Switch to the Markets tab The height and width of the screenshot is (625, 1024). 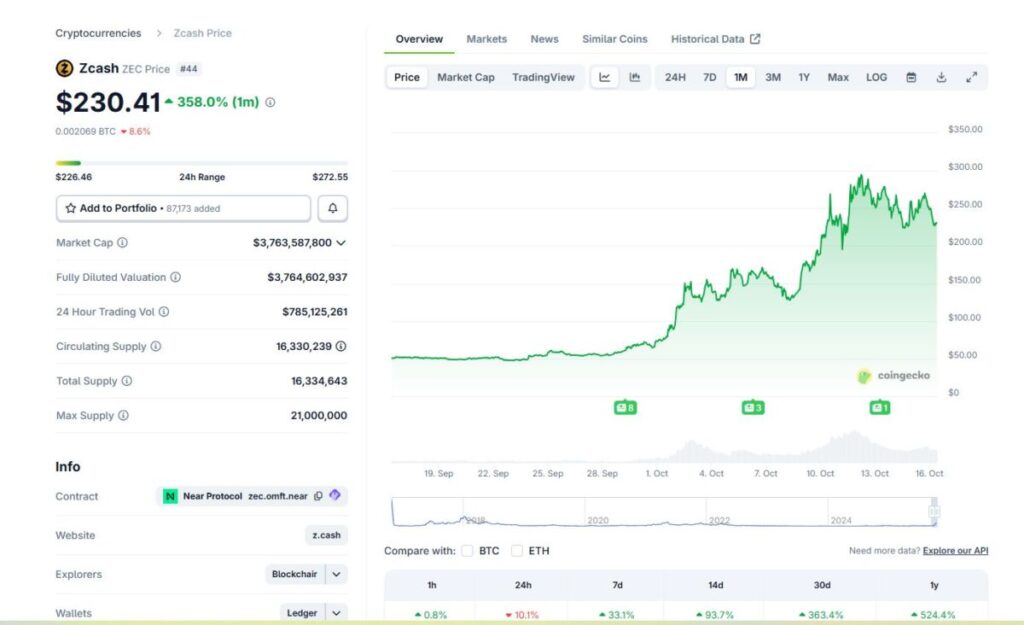pos(486,39)
